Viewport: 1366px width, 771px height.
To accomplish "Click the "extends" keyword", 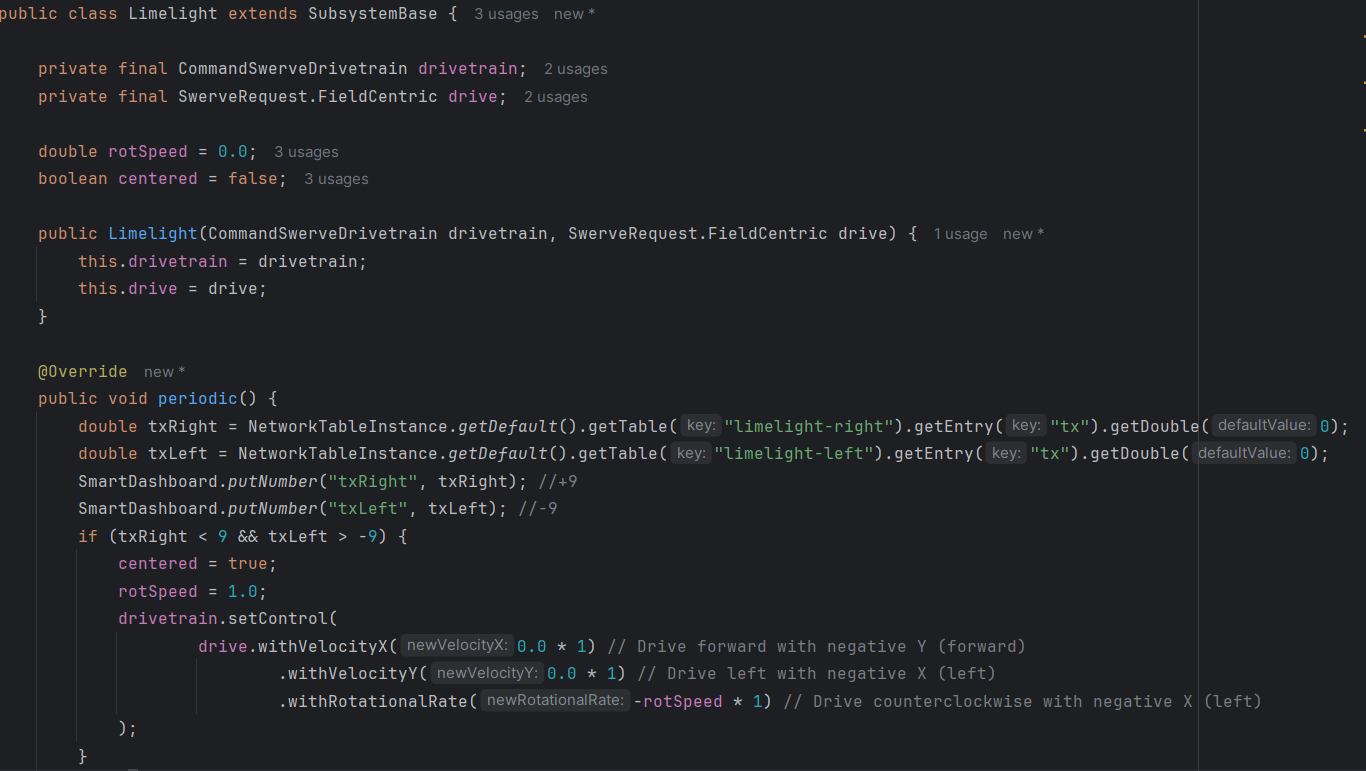I will coord(263,14).
